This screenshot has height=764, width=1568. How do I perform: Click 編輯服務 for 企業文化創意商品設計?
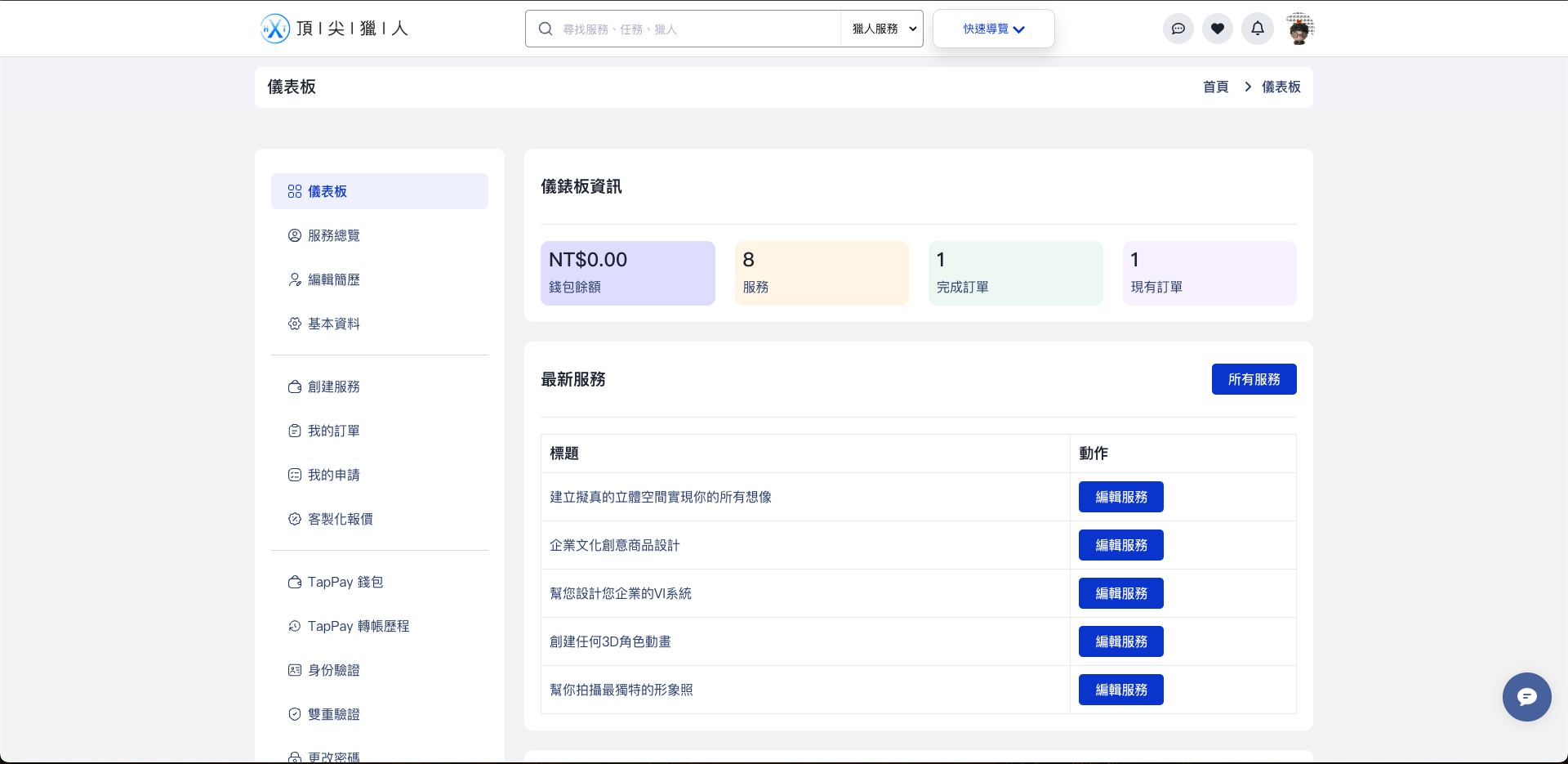1120,545
